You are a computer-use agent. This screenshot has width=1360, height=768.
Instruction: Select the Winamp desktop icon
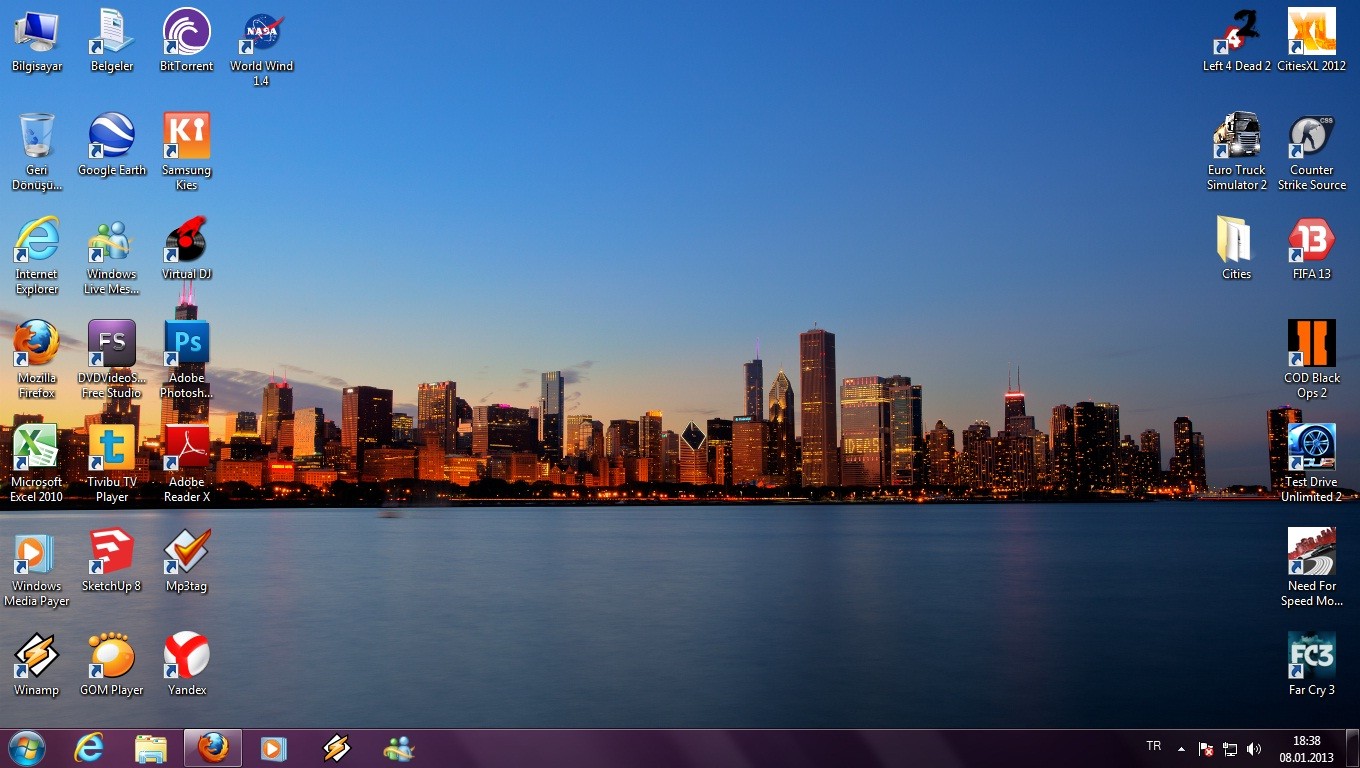(x=37, y=665)
